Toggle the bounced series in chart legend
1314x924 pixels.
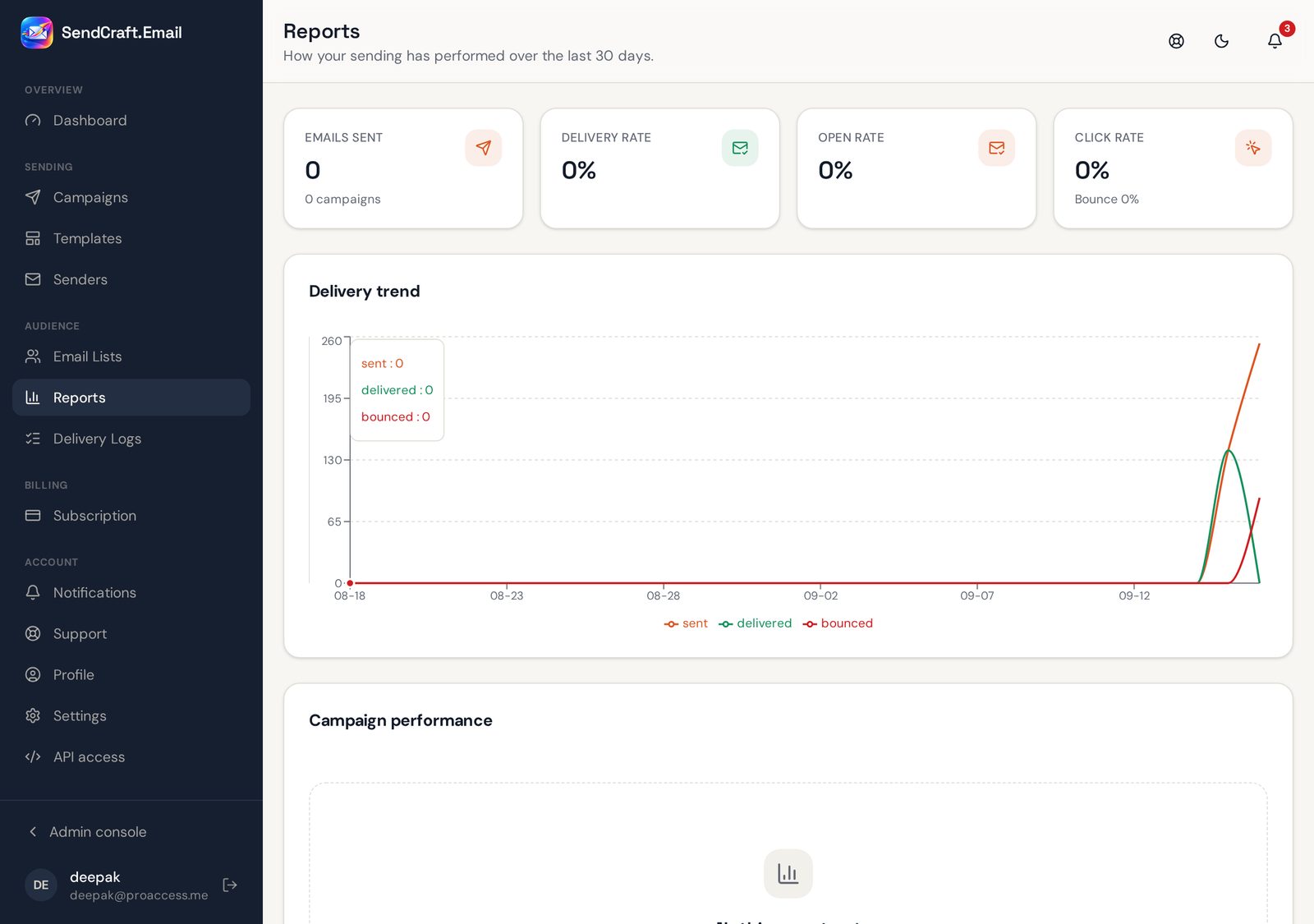point(838,623)
